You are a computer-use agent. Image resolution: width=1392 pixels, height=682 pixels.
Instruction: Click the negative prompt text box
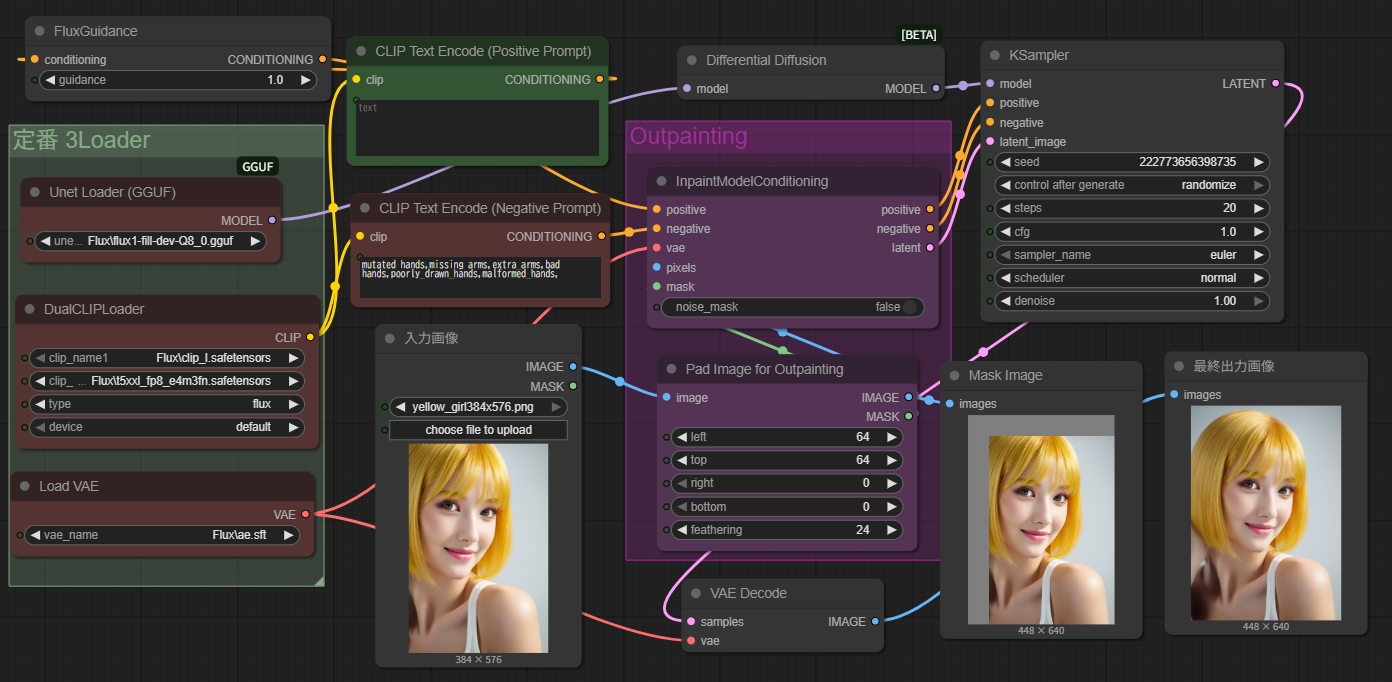point(479,277)
